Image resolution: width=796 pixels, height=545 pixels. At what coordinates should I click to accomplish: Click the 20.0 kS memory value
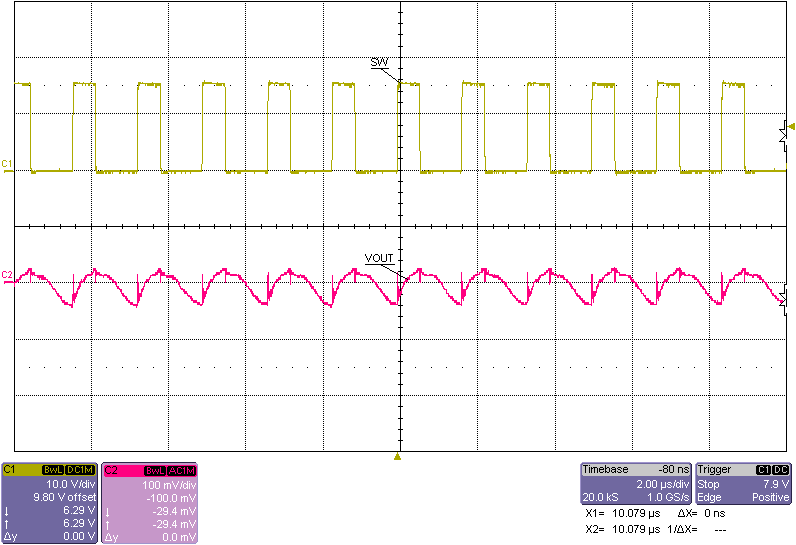(601, 497)
